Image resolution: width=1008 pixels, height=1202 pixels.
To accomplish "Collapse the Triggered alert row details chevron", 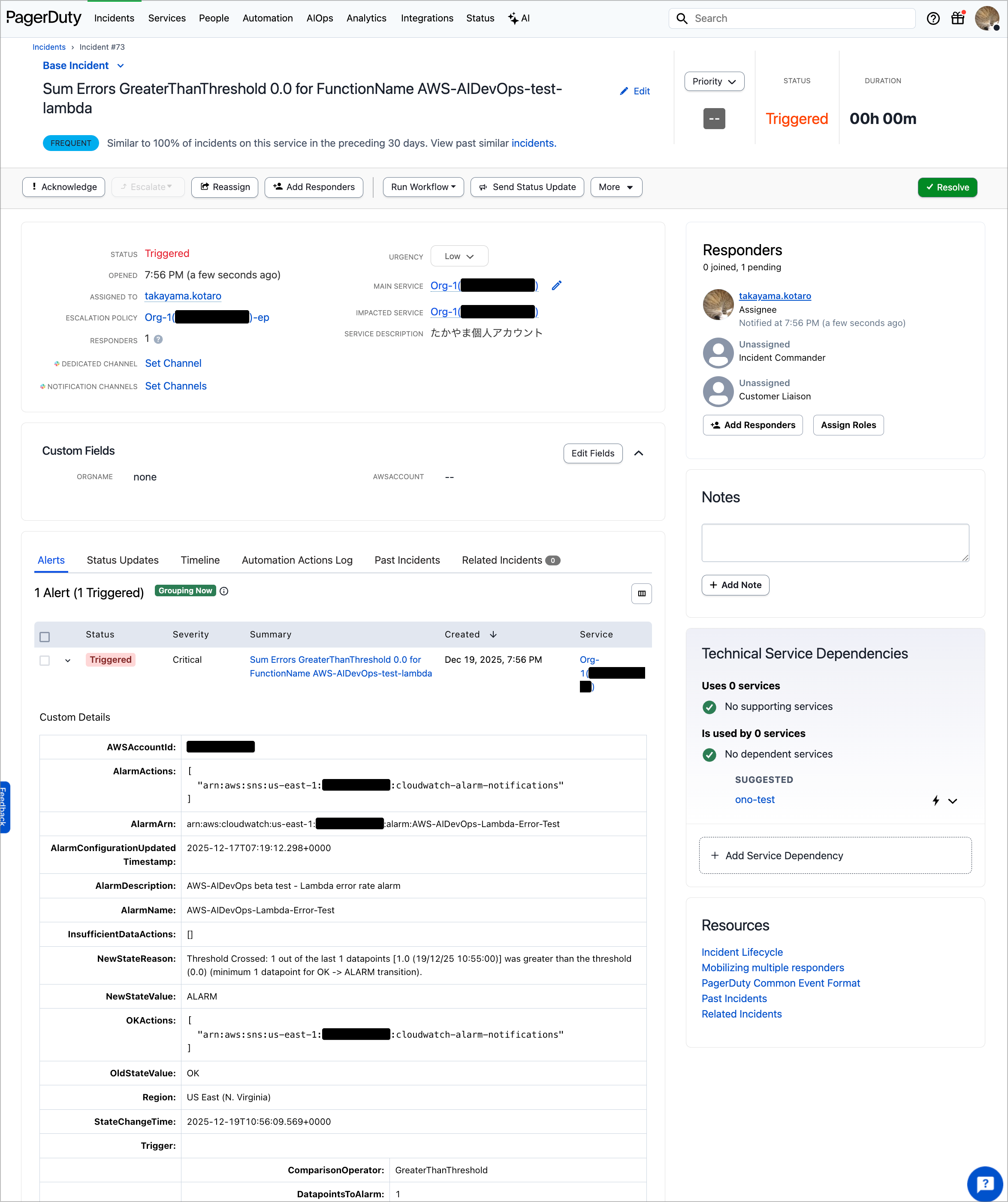I will 67,661.
